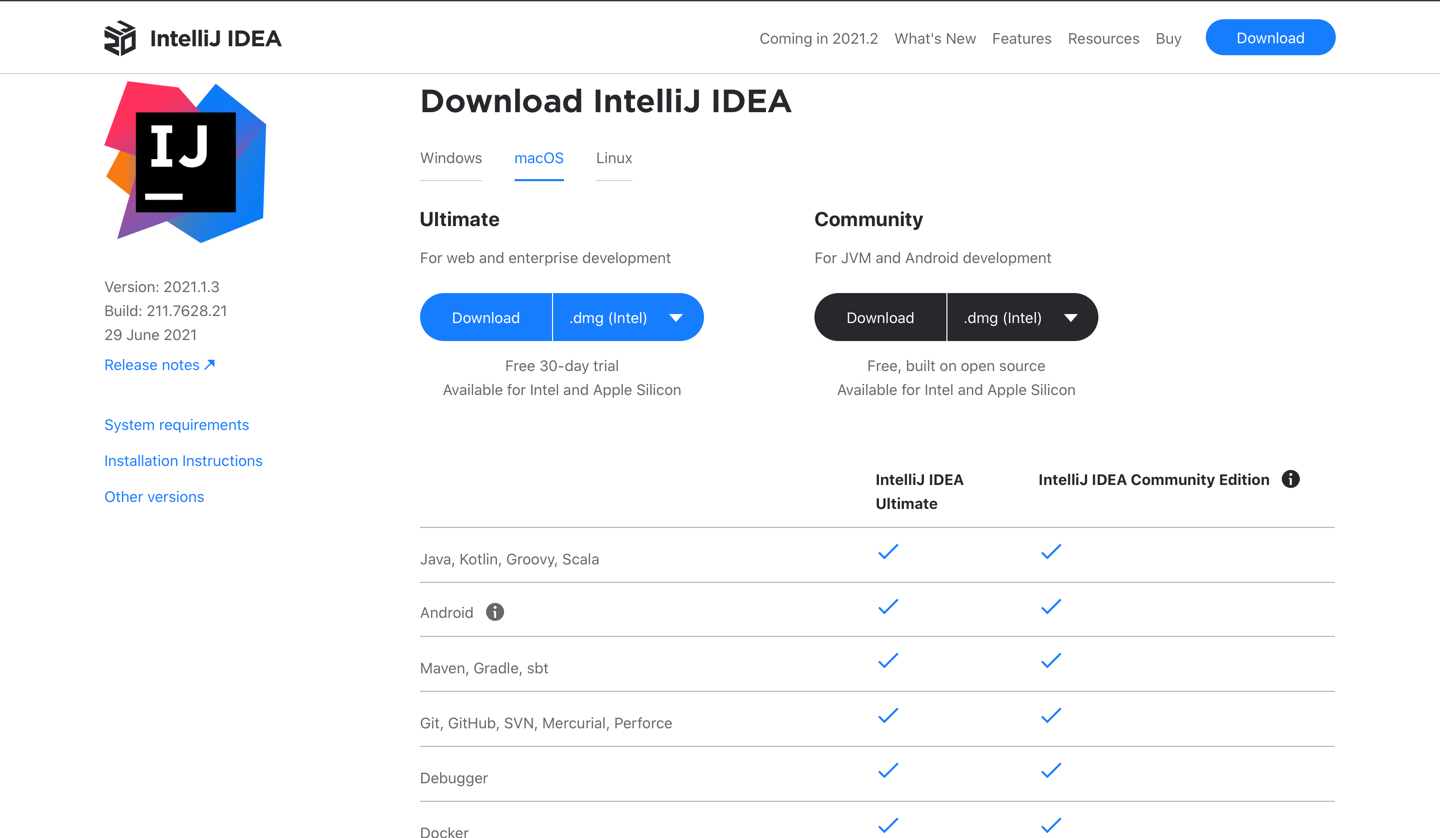Click the 'Version: 2021.1.3' text
This screenshot has width=1440, height=838.
tap(162, 287)
